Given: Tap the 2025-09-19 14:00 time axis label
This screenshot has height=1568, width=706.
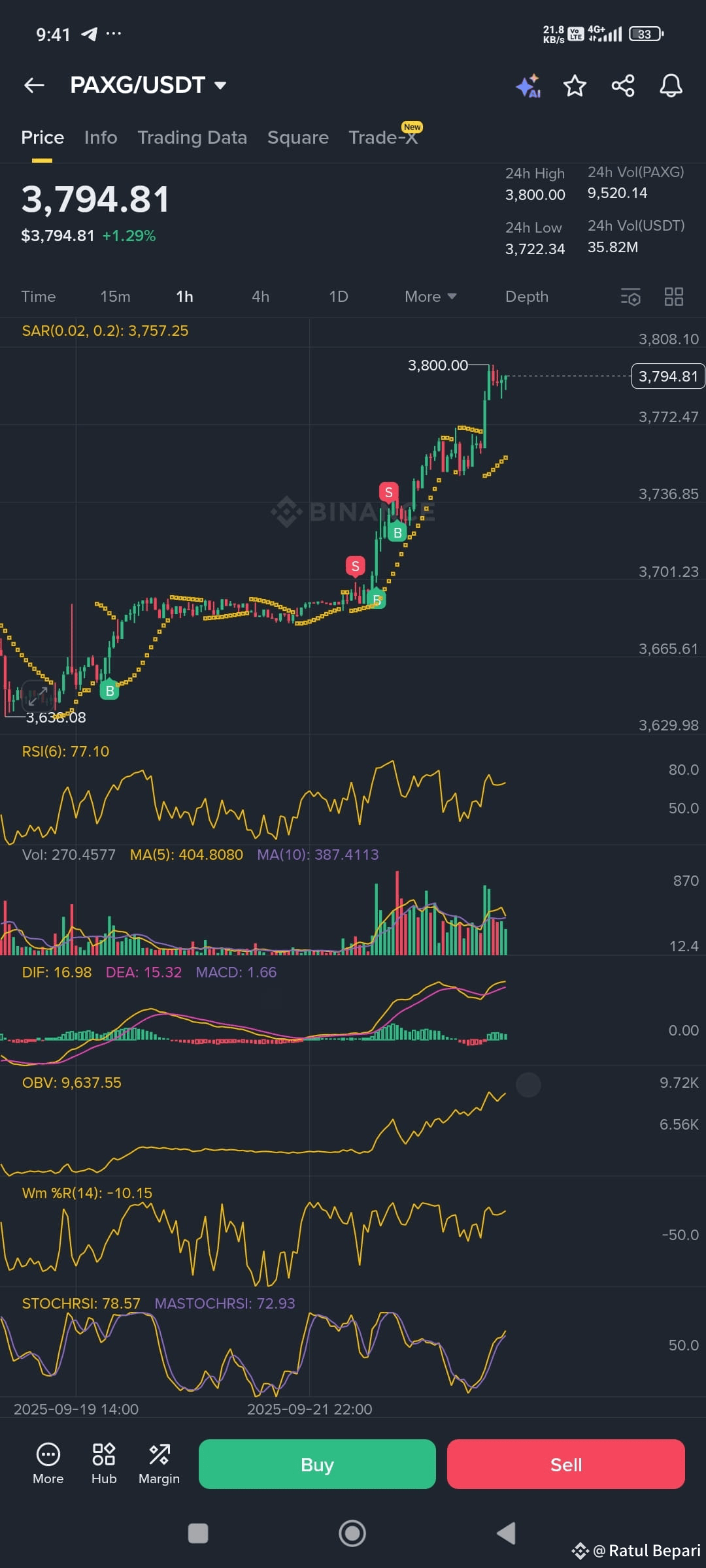Looking at the screenshot, I should (x=76, y=1409).
